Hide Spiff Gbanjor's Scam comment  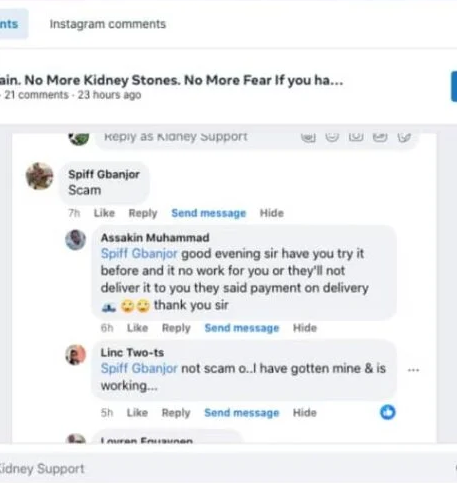click(x=272, y=213)
